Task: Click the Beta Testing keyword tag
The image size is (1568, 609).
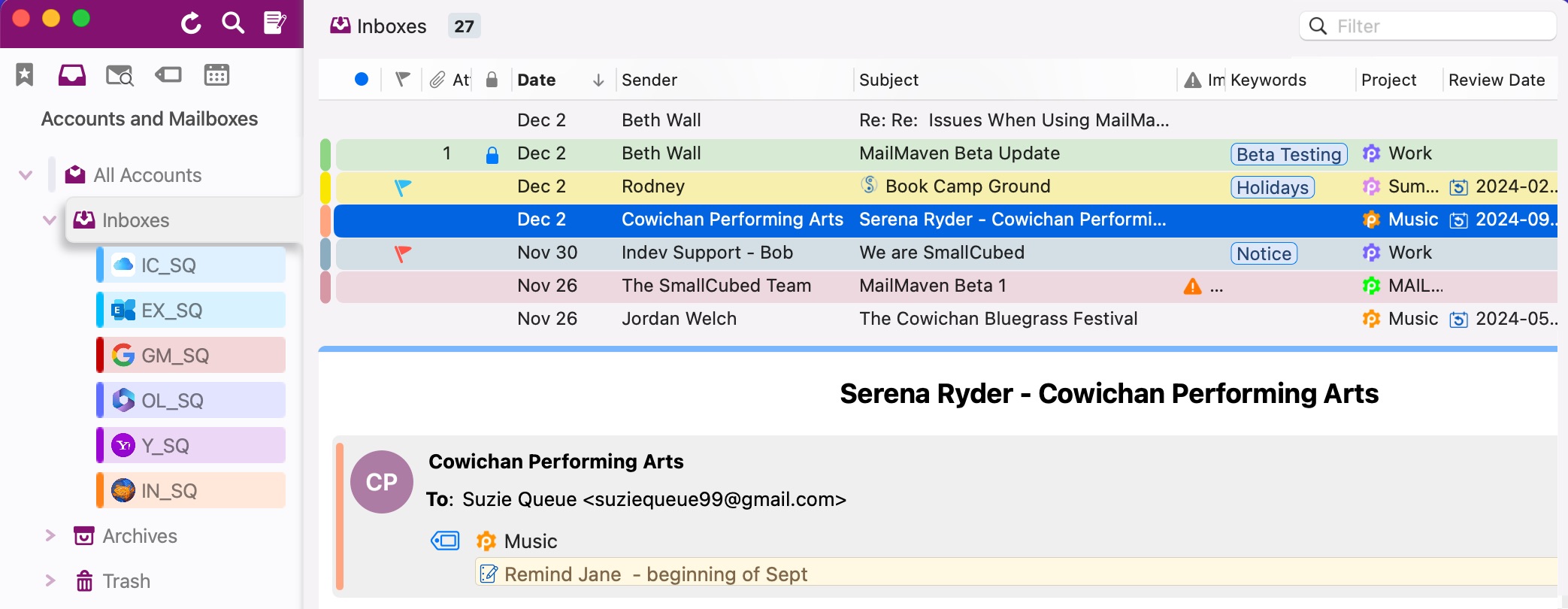Action: [x=1288, y=154]
